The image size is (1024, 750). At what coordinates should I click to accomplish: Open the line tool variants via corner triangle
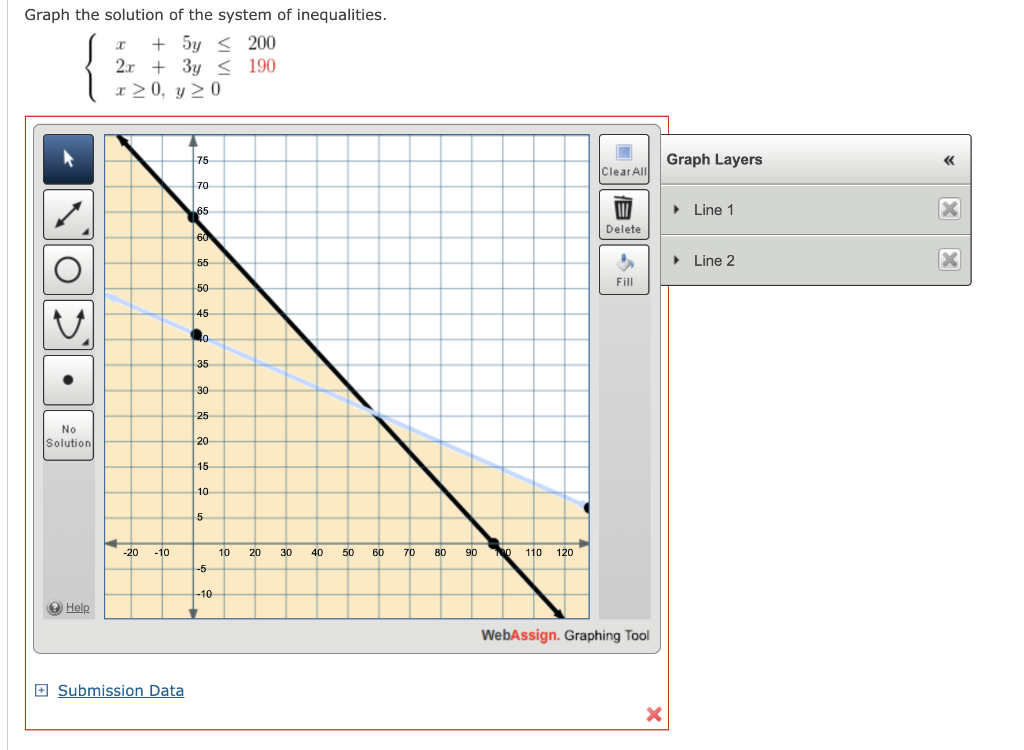[x=85, y=231]
